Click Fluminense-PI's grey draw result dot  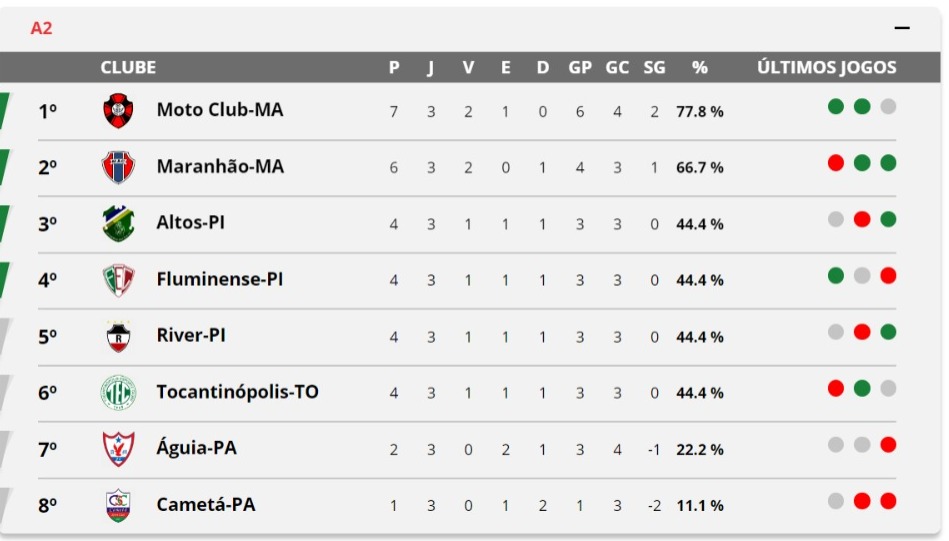click(862, 276)
